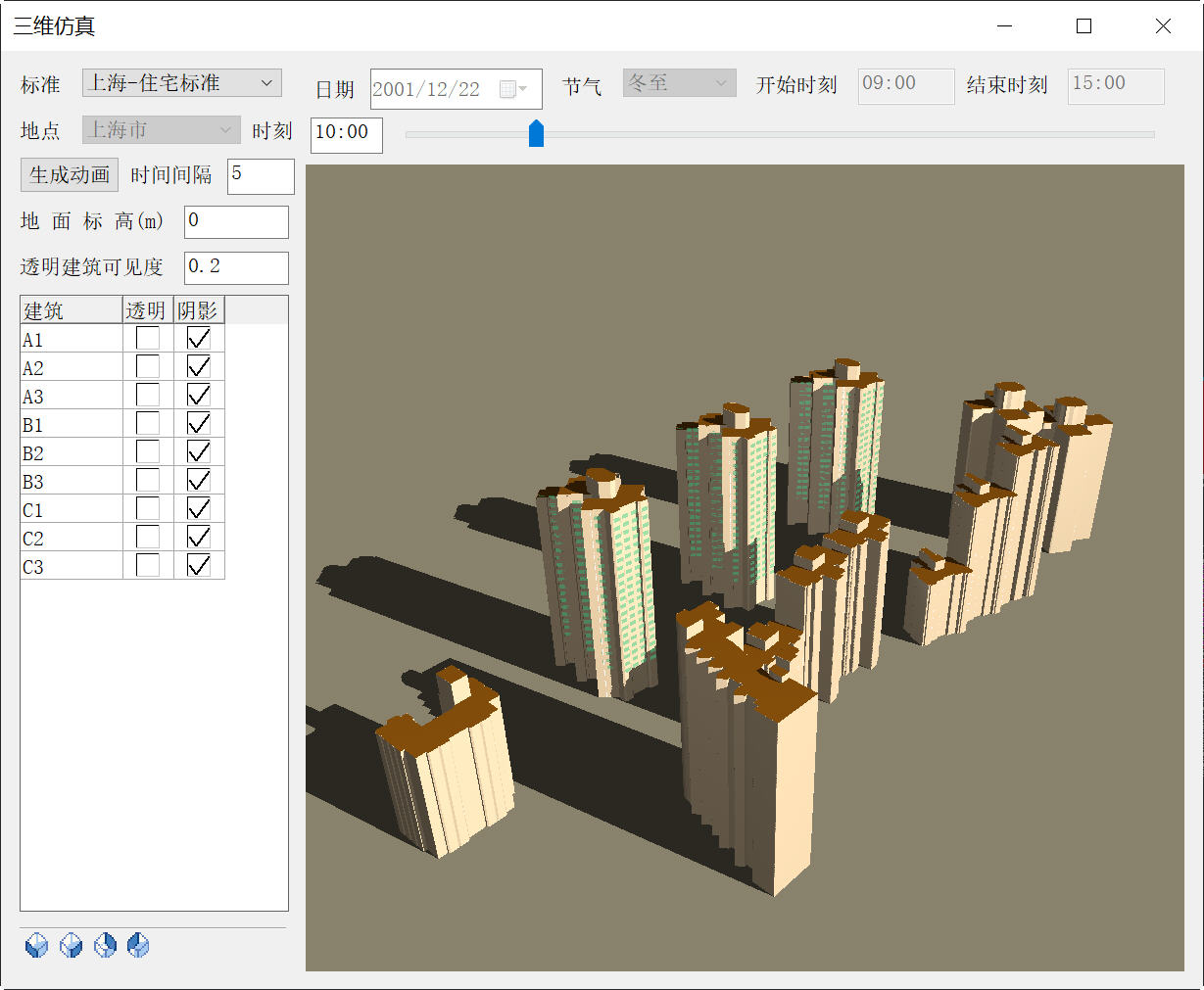Click the 阴影 column header
The image size is (1204, 990).
199,310
